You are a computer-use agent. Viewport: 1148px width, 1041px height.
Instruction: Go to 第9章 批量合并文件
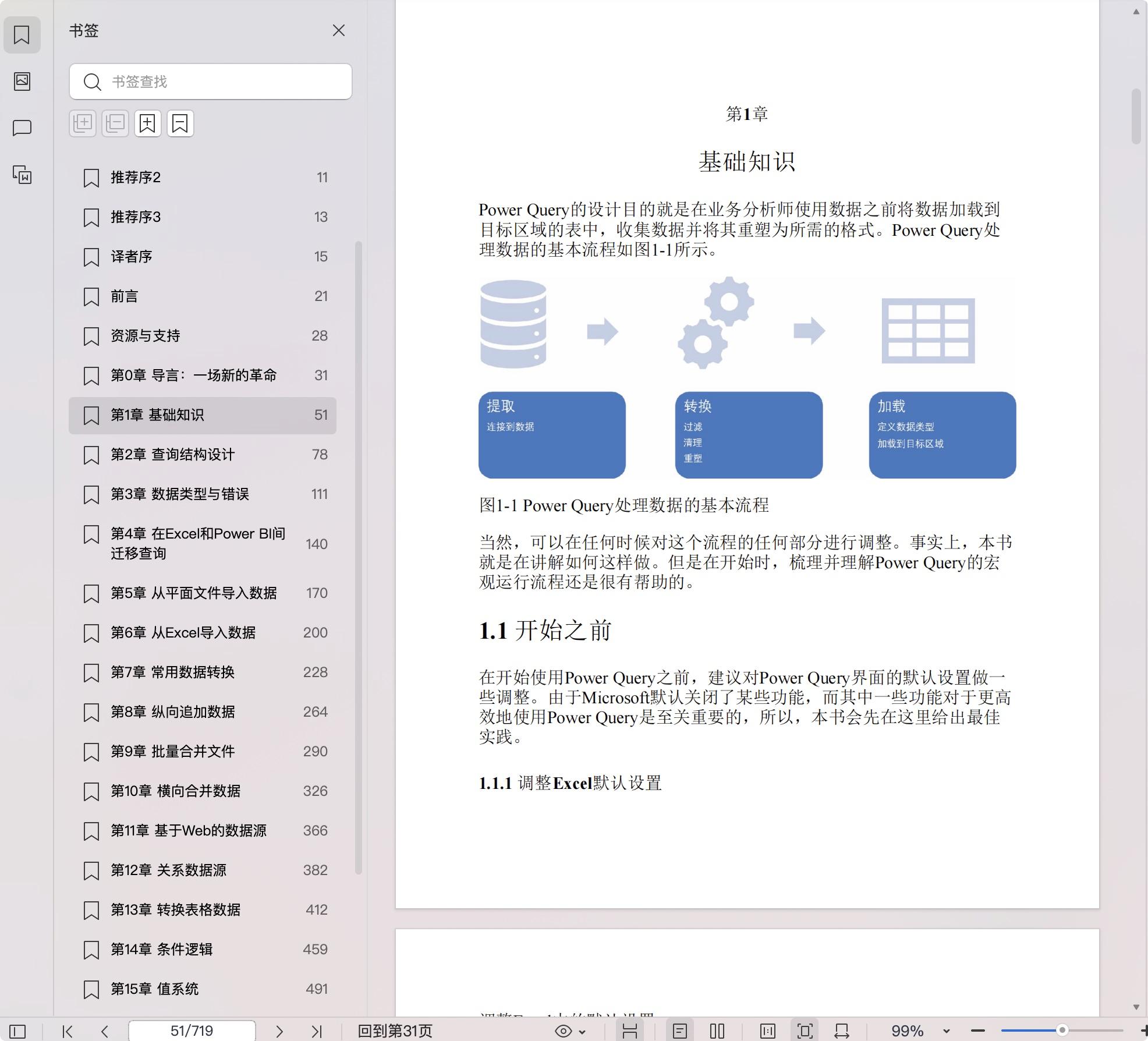pos(203,752)
